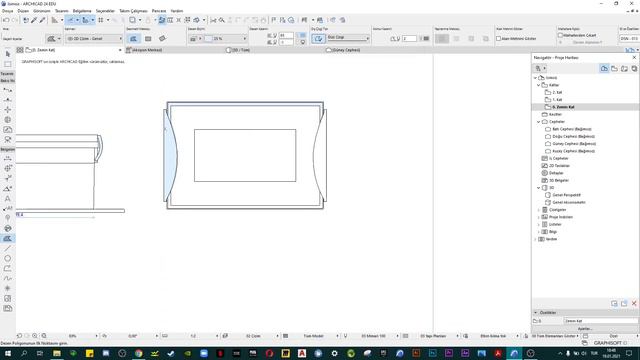The image size is (640, 360).
Task: Select the Spline tool in the toolbox
Action: tap(8, 278)
